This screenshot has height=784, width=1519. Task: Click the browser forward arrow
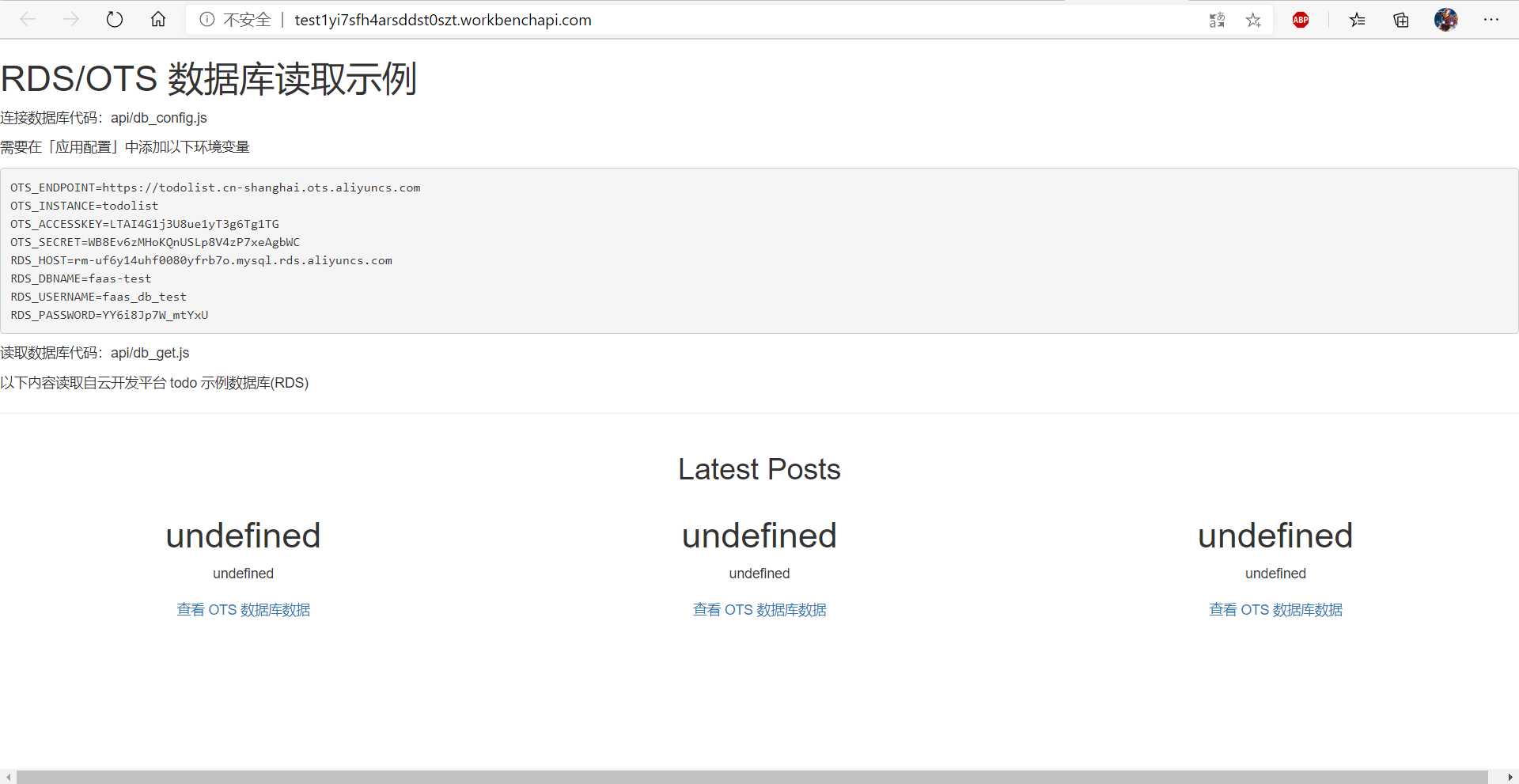(x=71, y=20)
